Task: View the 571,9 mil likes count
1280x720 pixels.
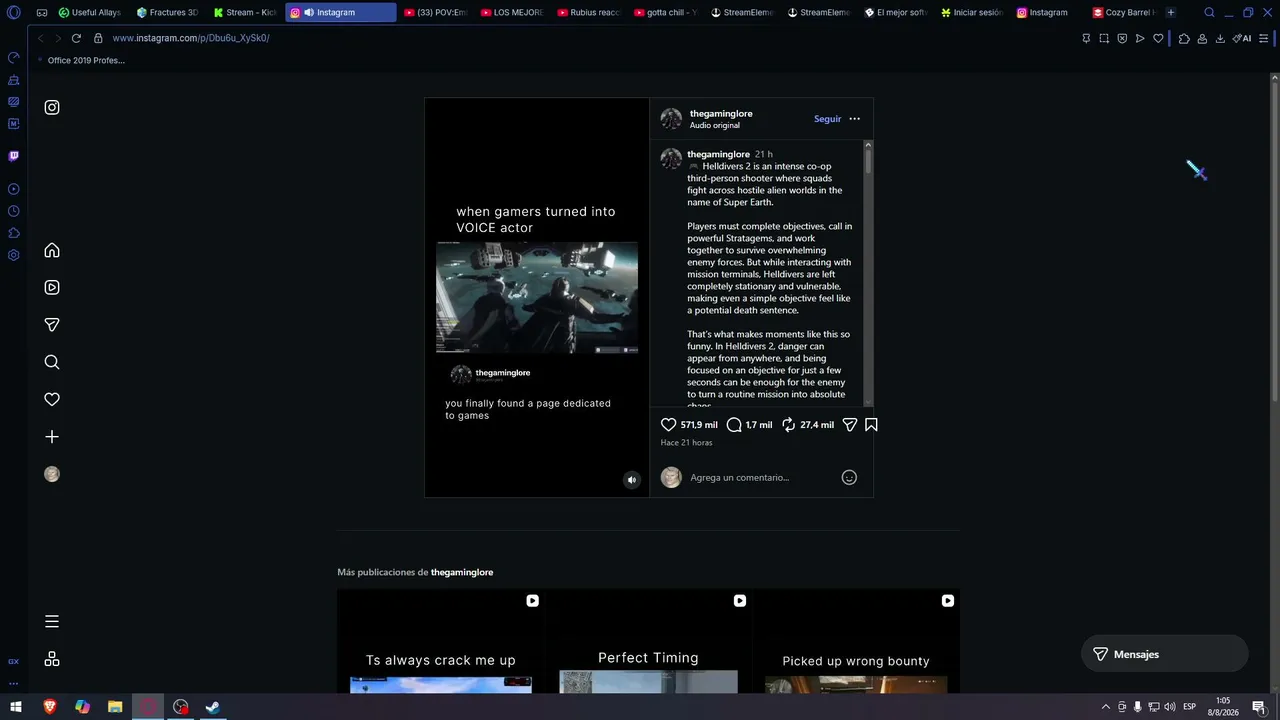Action: point(699,425)
